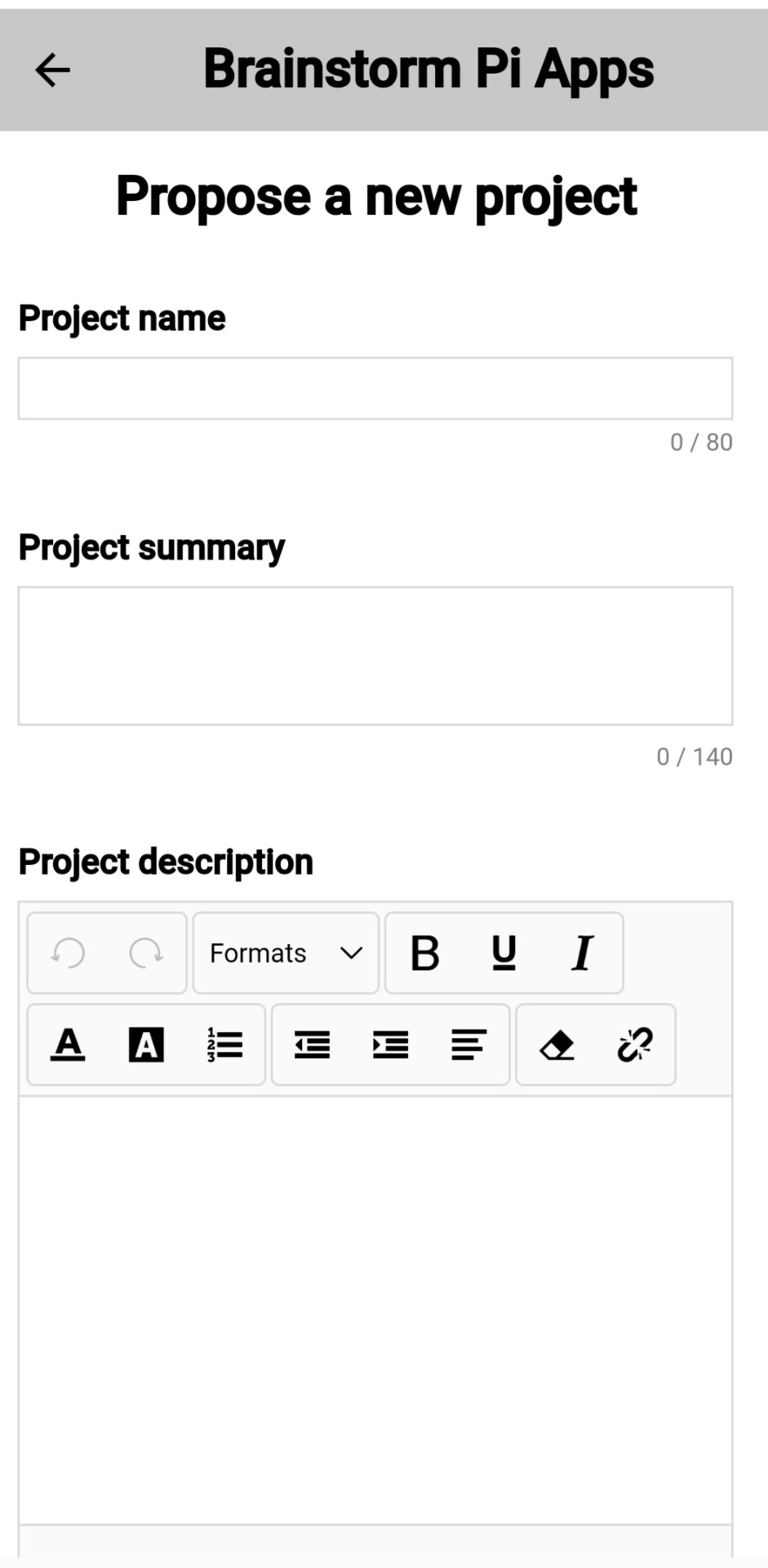Click the undo icon in editor toolbar

68,952
